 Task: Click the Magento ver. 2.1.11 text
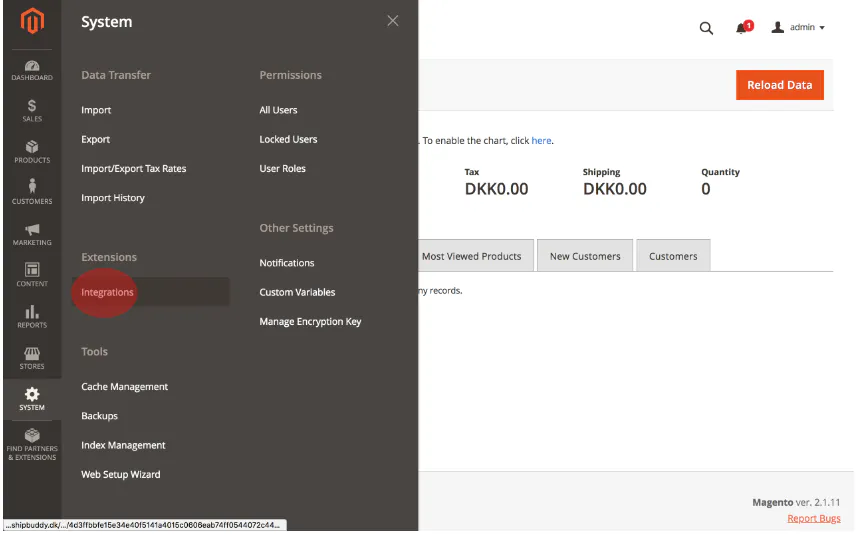tap(796, 502)
